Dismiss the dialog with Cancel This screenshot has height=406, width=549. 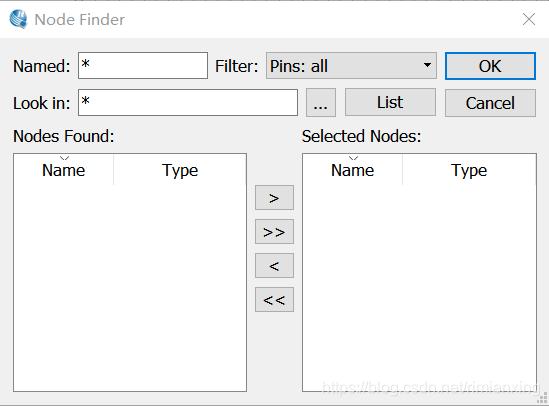490,103
